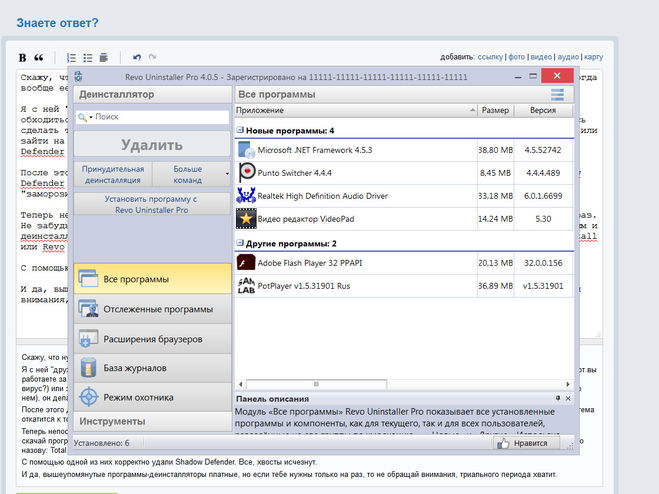Click the Revo Uninstaller window title icon
The height and width of the screenshot is (494, 659).
click(79, 77)
